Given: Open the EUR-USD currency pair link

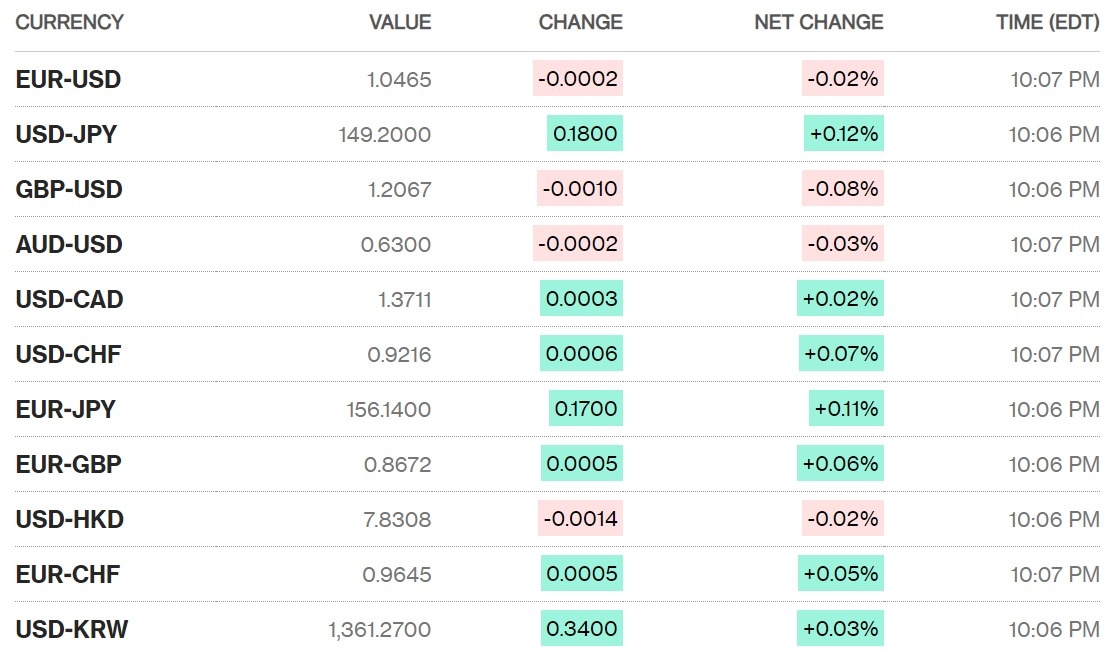Looking at the screenshot, I should point(68,80).
